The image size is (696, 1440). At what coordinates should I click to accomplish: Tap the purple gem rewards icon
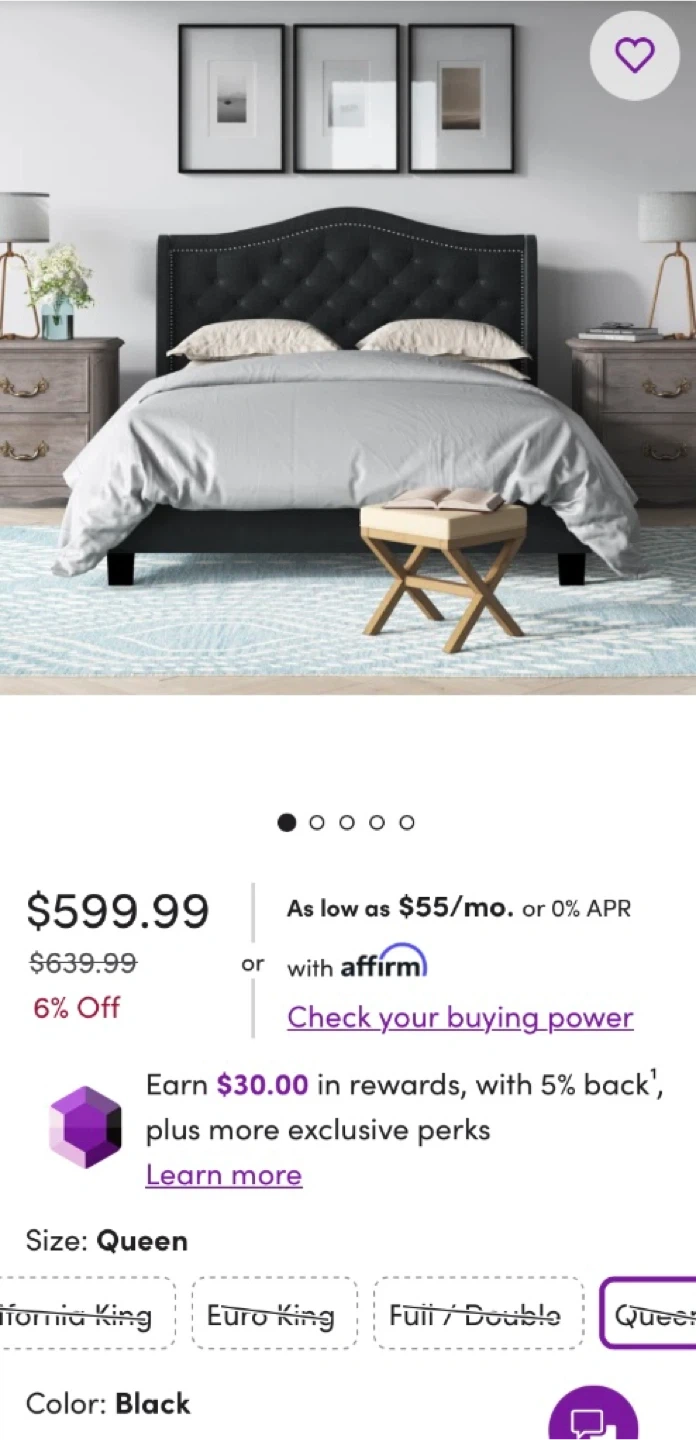pos(85,1127)
